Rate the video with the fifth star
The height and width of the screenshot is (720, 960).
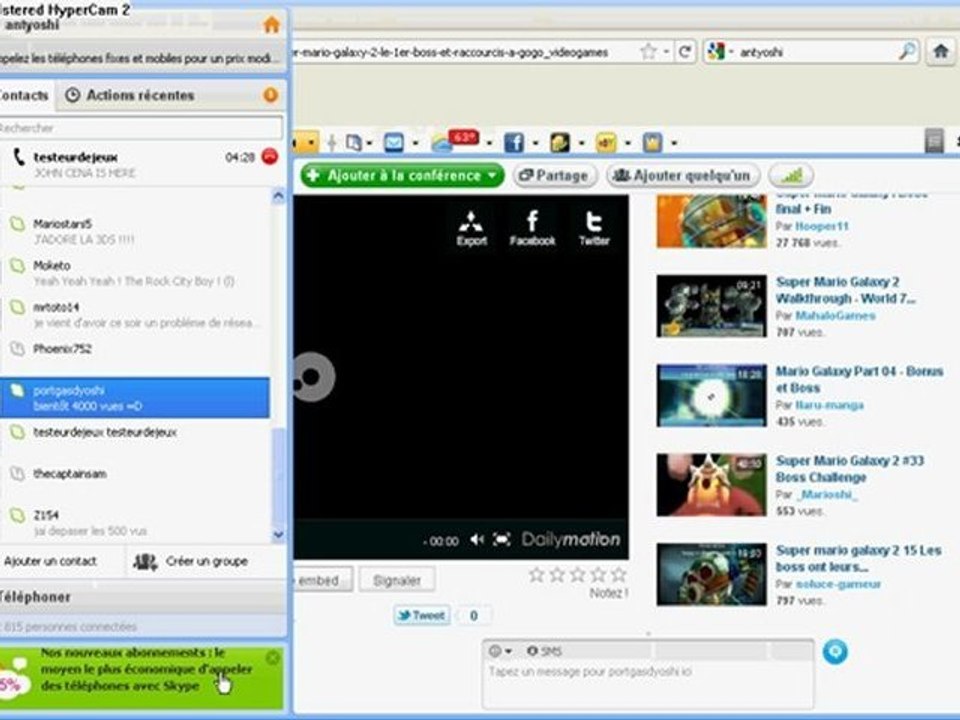click(x=619, y=574)
